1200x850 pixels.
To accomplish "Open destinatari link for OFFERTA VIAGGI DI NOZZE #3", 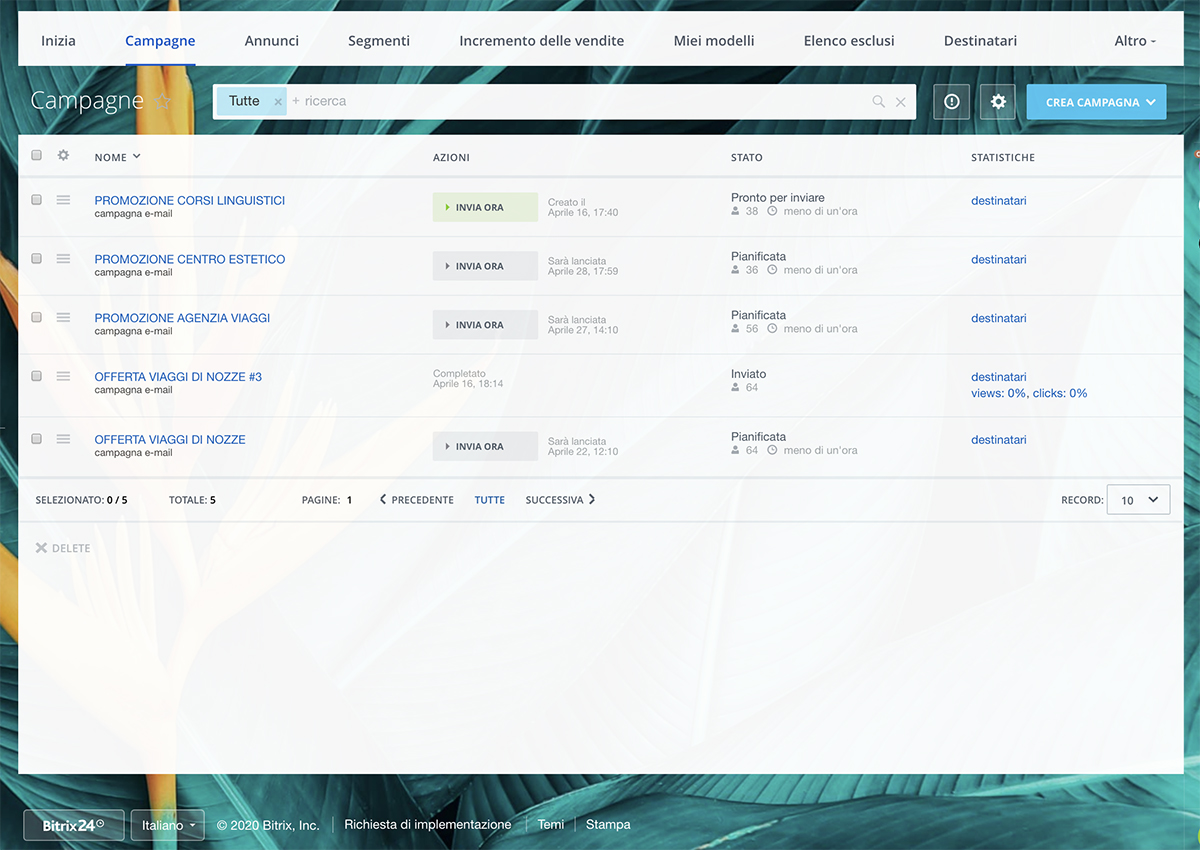I will click(x=999, y=377).
